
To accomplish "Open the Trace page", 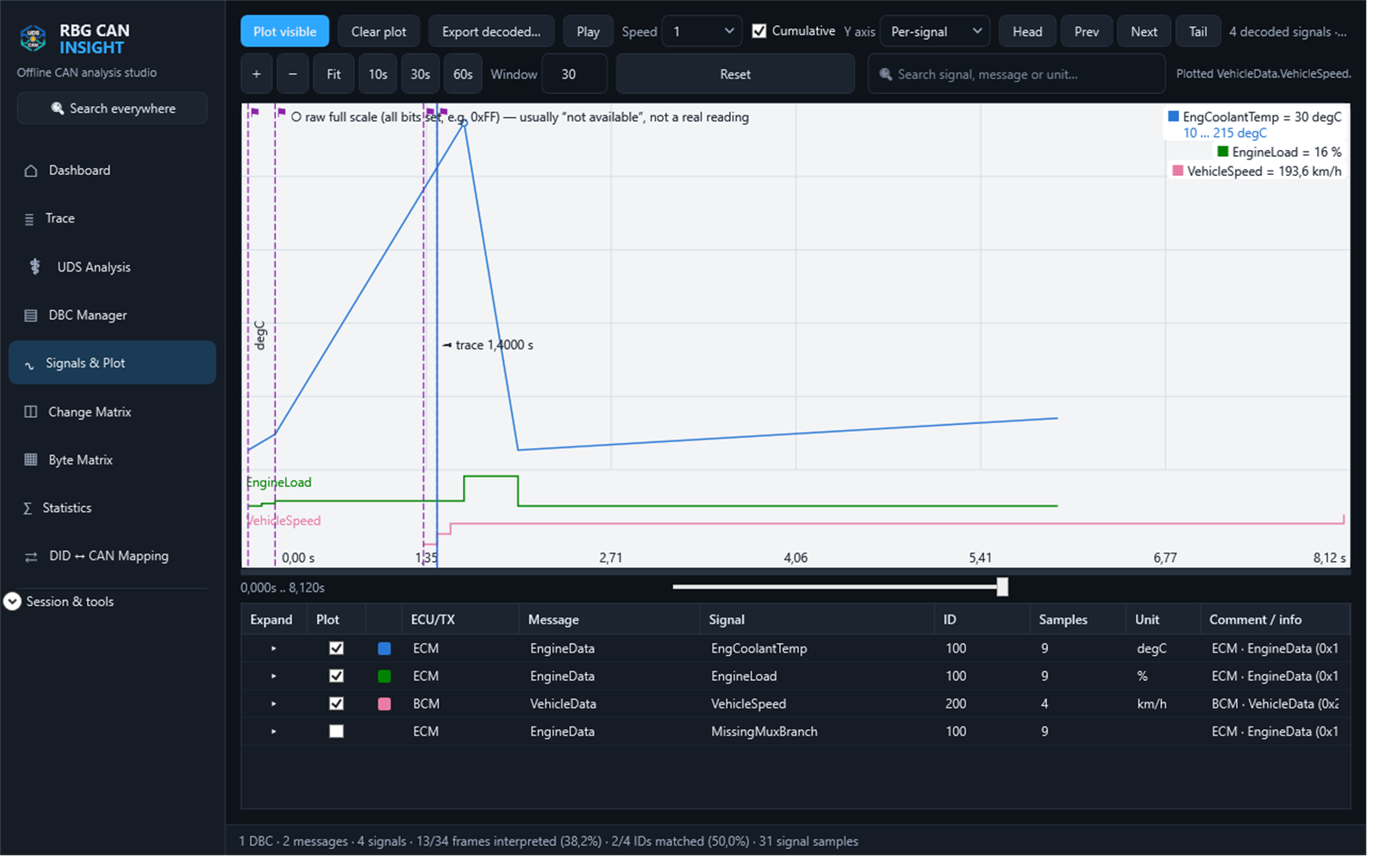I will 112,219.
